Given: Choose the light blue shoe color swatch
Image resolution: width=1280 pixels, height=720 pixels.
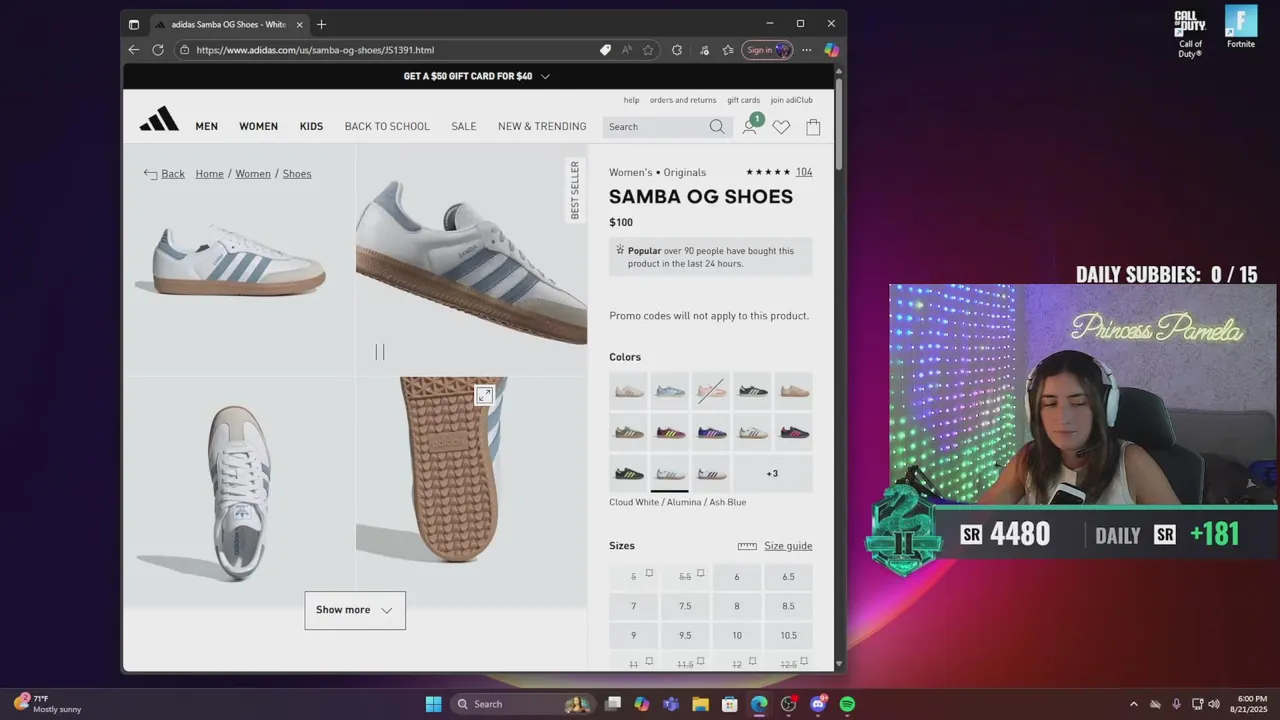Looking at the screenshot, I should (x=670, y=391).
